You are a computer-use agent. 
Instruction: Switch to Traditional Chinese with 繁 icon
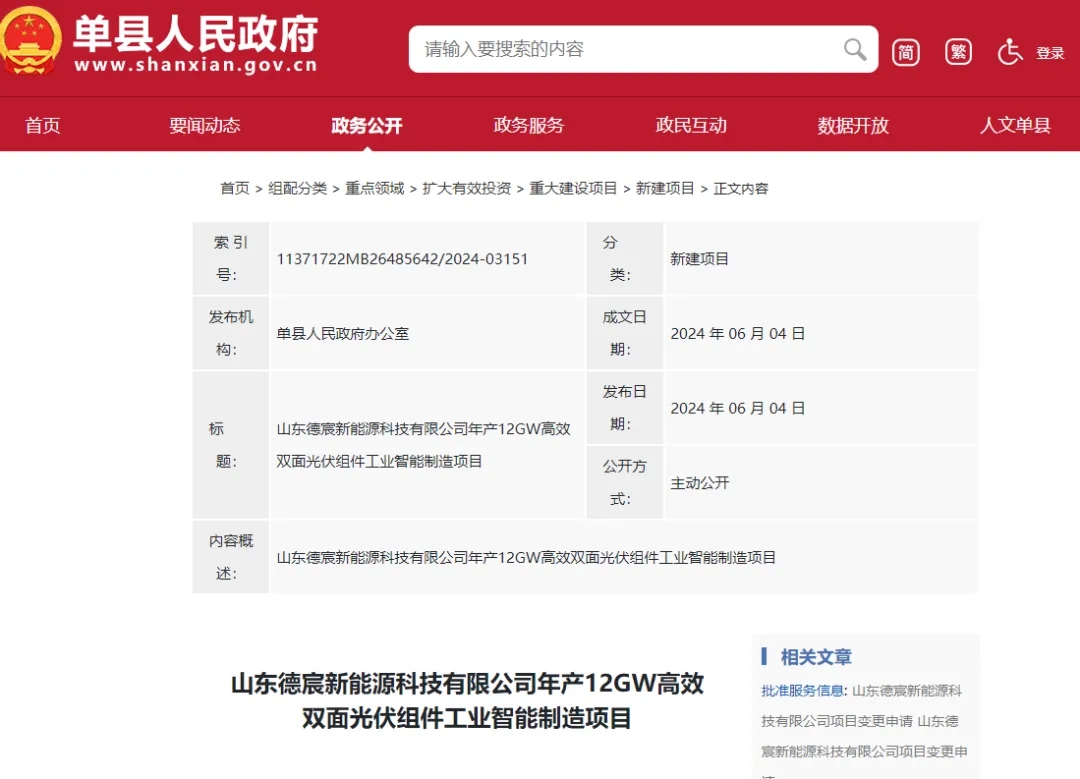[x=958, y=52]
